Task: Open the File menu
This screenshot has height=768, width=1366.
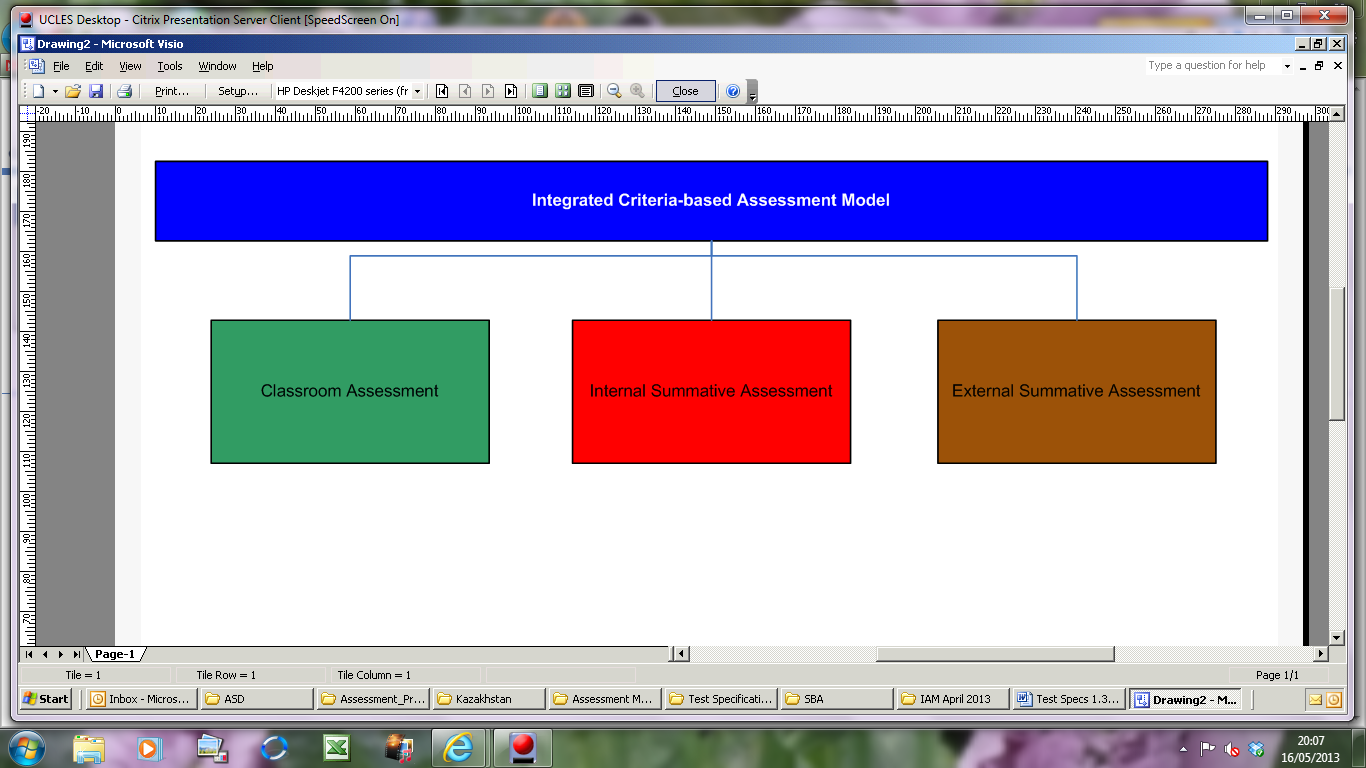Action: (x=61, y=66)
